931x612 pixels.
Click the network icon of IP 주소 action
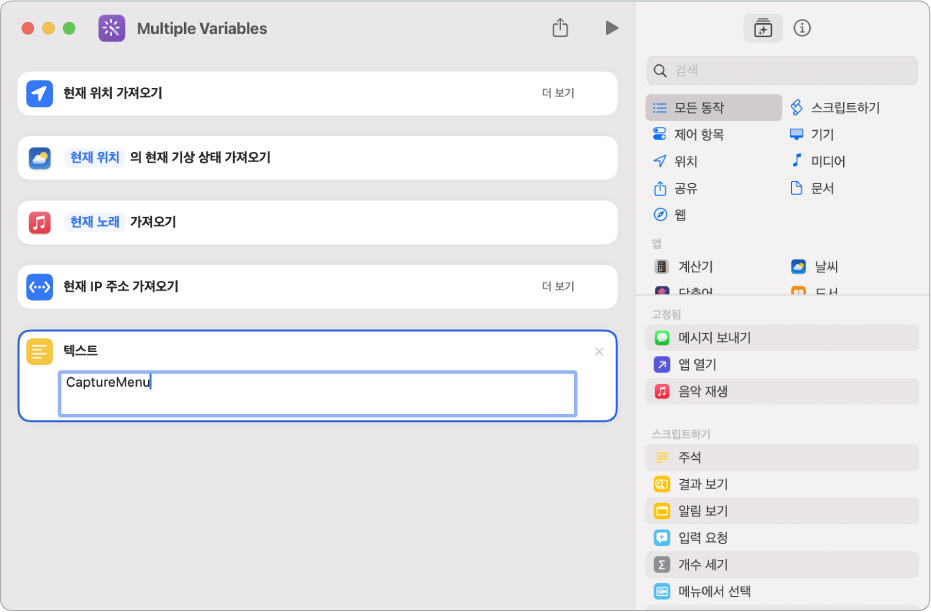coord(40,287)
